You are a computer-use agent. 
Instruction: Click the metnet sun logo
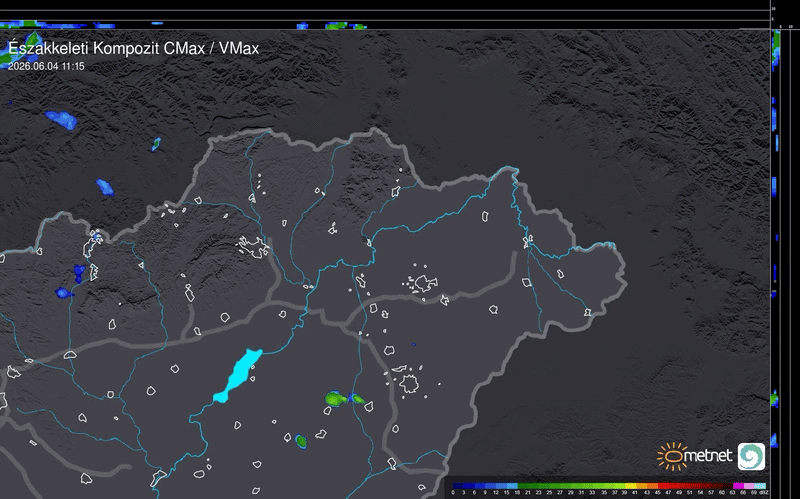point(671,456)
